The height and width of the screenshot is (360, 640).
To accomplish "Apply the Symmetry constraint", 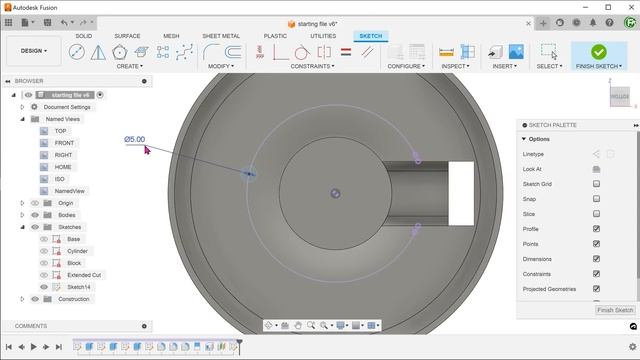I will [324, 52].
